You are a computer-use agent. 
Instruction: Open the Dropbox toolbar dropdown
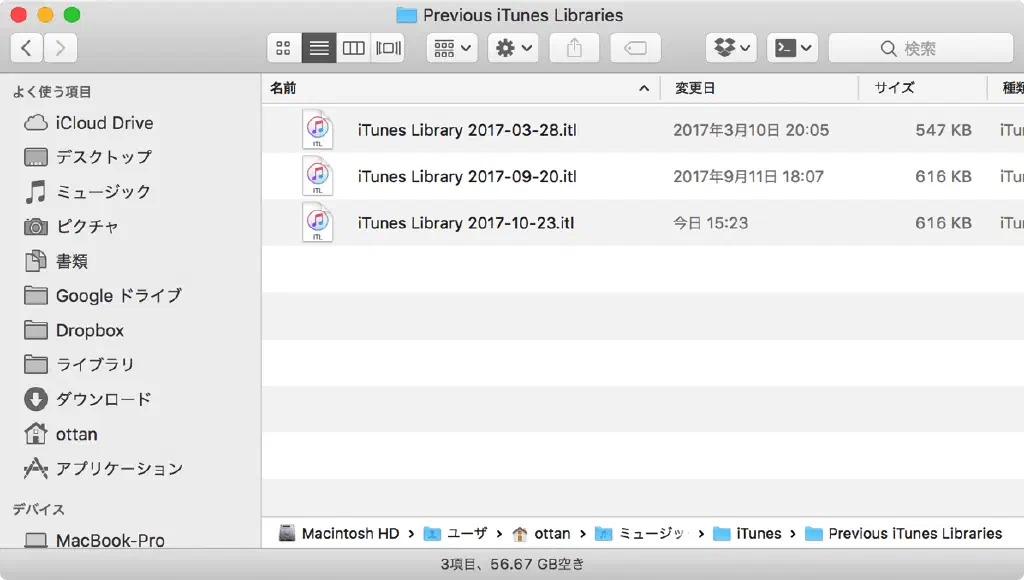click(x=731, y=48)
